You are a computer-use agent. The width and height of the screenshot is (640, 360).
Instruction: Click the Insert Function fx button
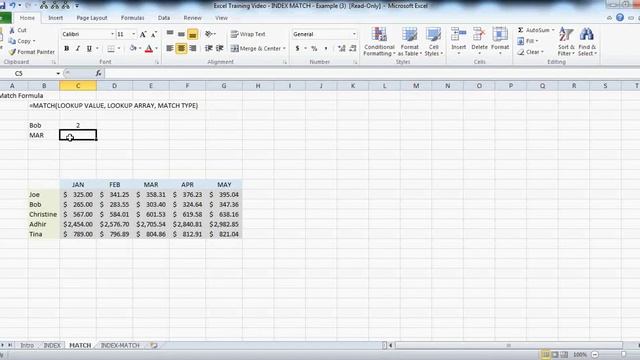(98, 73)
